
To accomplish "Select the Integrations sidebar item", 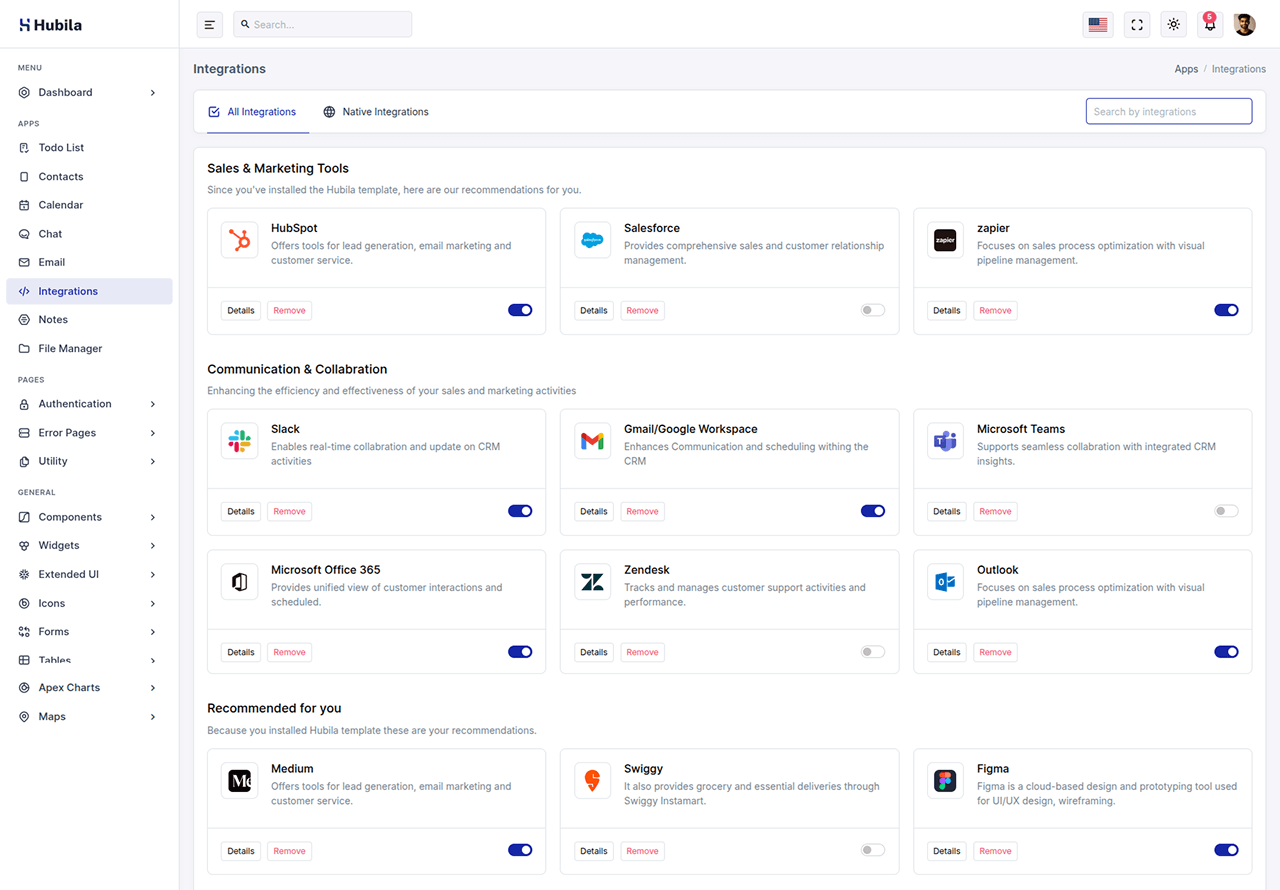I will (x=89, y=291).
